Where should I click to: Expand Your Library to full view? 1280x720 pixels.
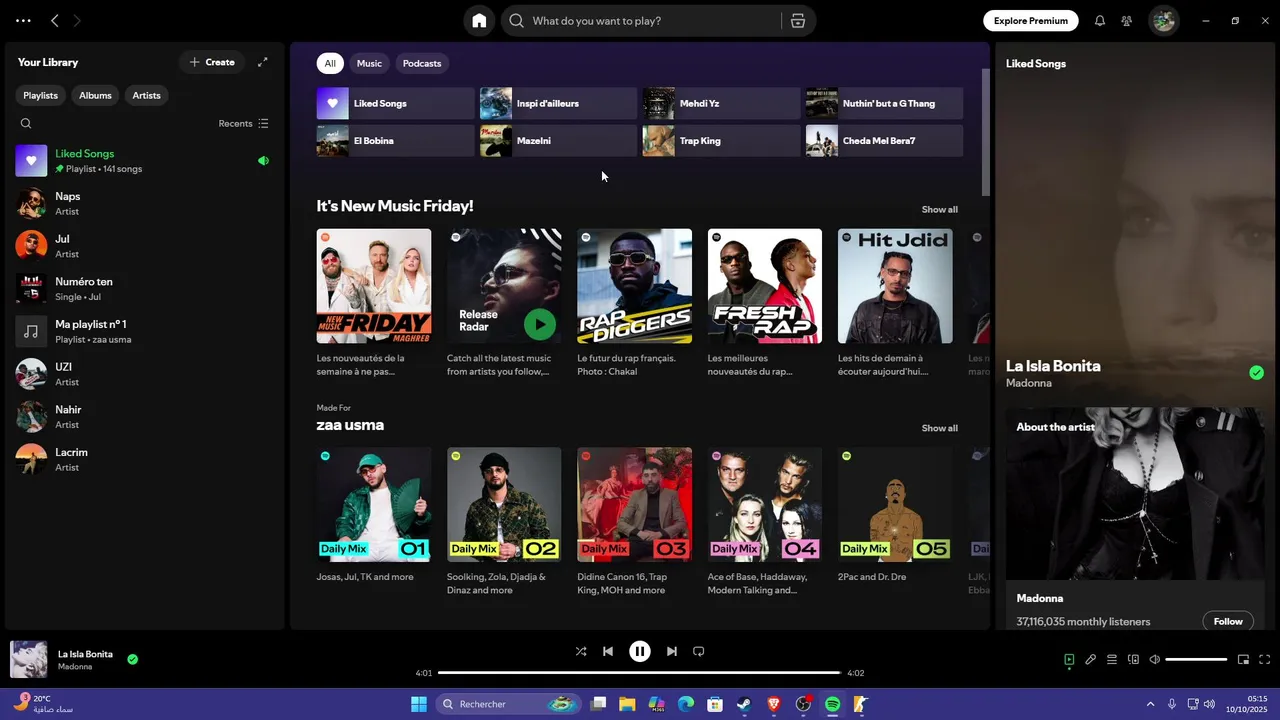click(x=262, y=62)
